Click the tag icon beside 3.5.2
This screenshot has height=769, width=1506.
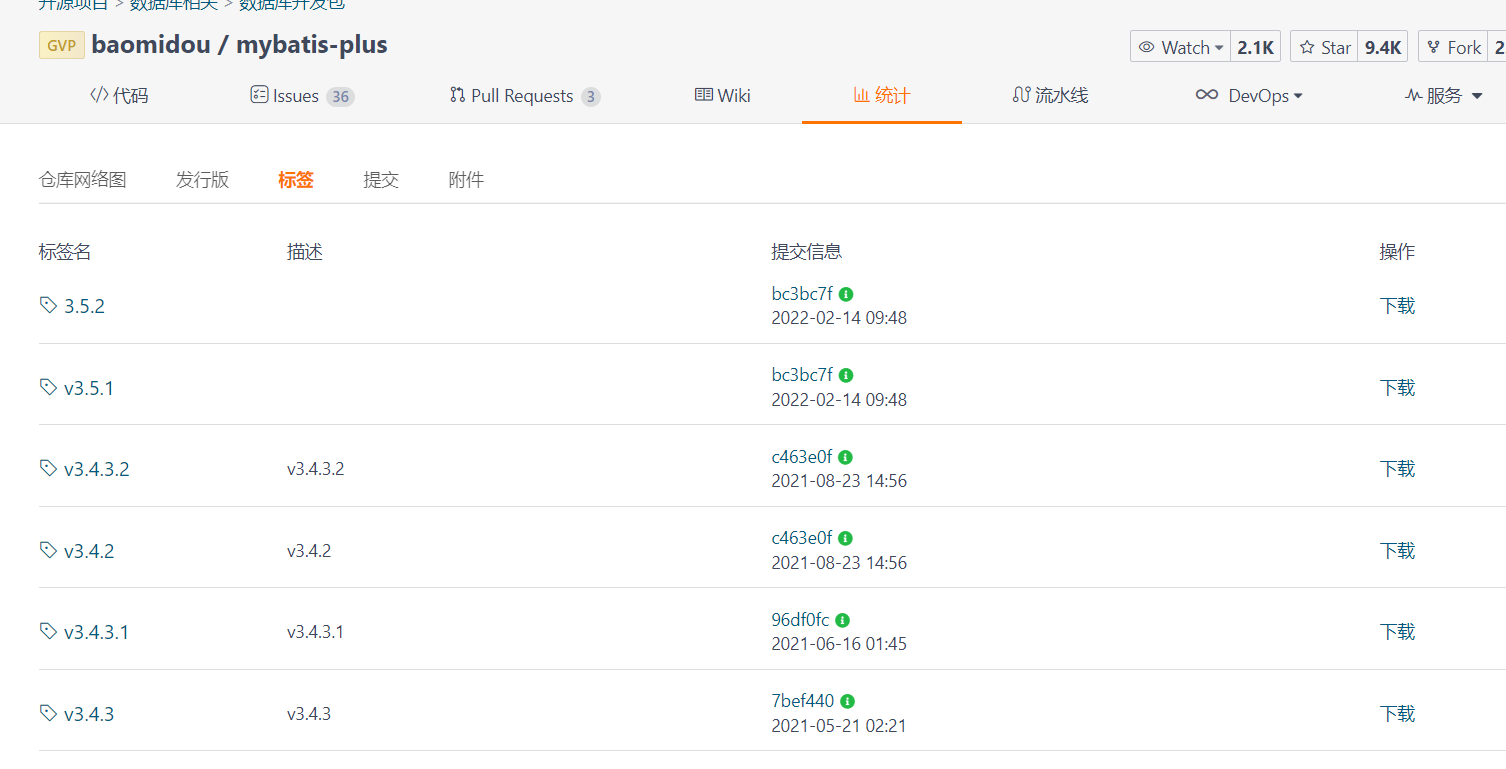(x=48, y=305)
